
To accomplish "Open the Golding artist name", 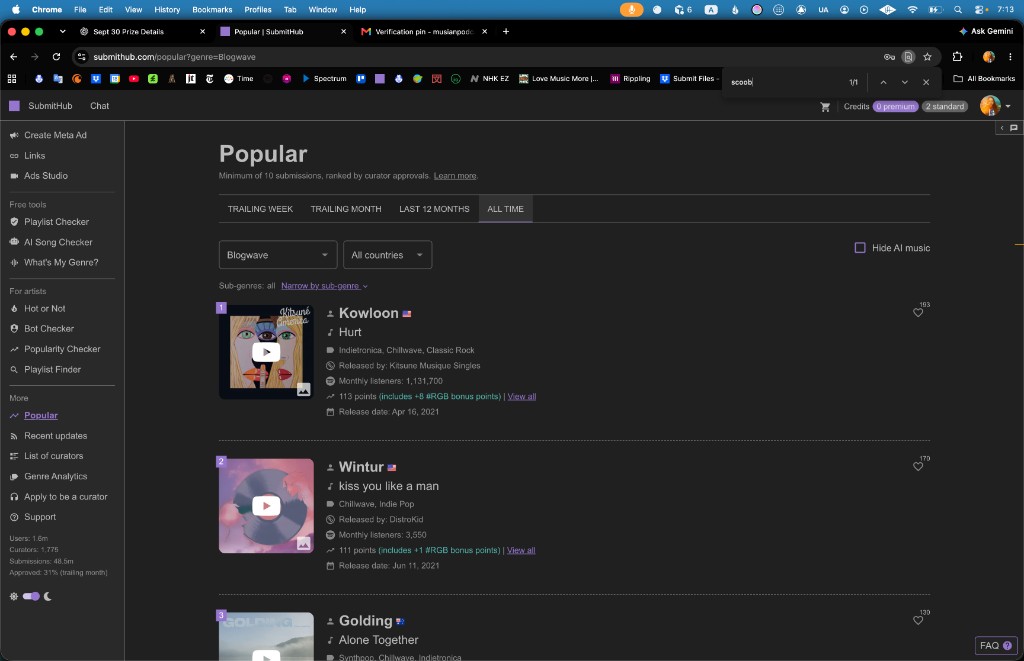I will pyautogui.click(x=365, y=621).
